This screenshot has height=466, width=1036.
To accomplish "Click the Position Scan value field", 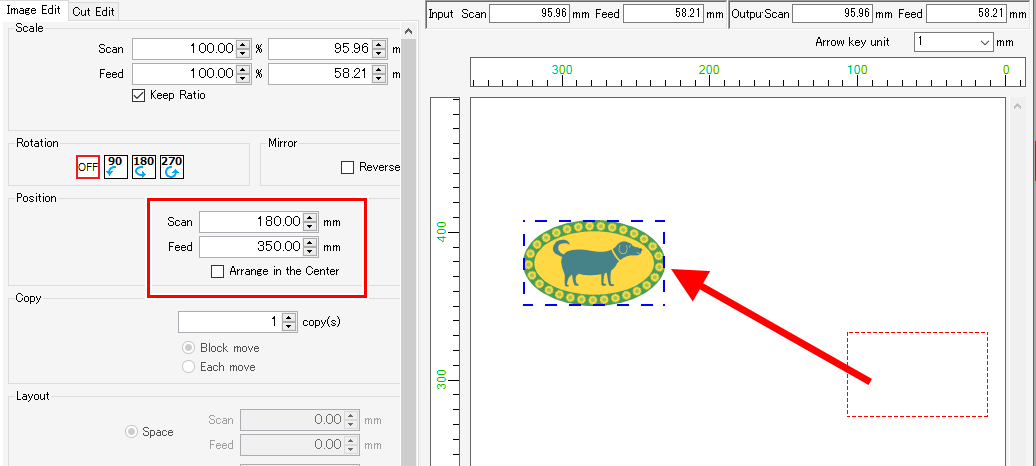I will coord(250,222).
